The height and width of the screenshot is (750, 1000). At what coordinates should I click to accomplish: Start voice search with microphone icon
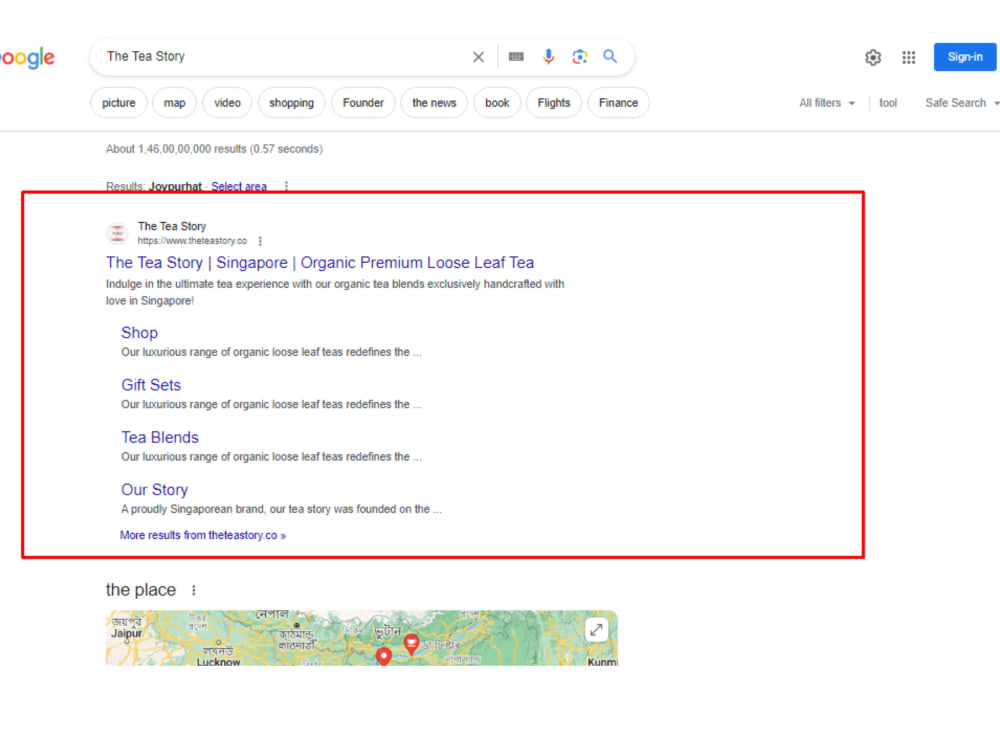548,57
